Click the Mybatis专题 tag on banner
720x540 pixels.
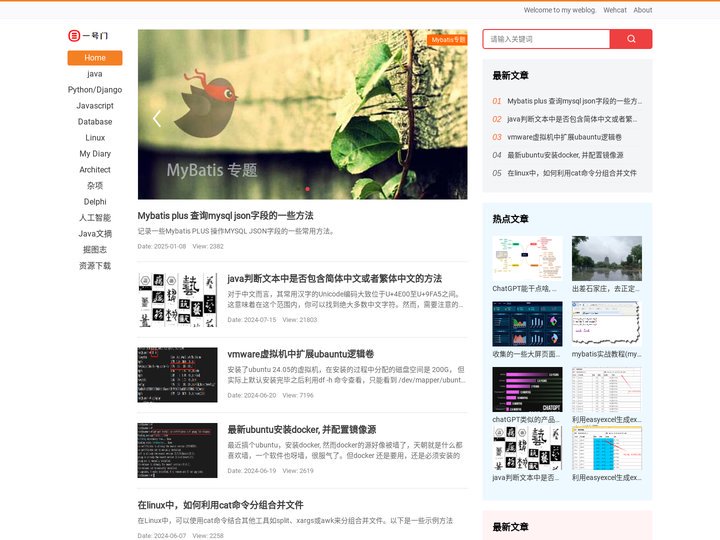pyautogui.click(x=447, y=40)
